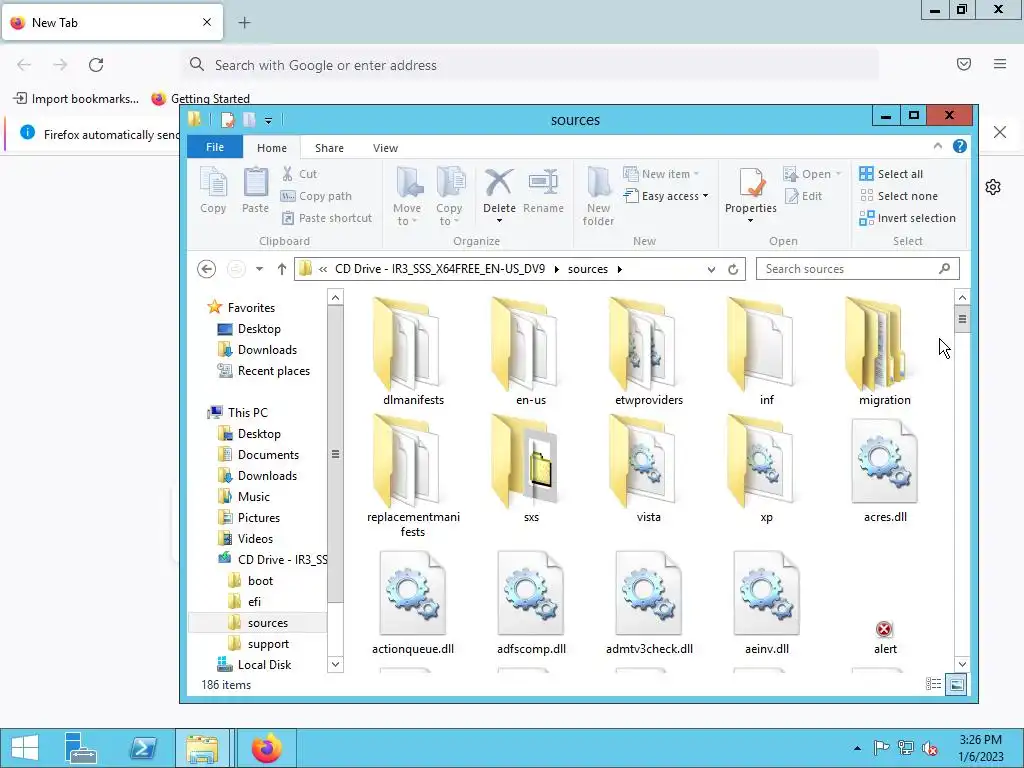1024x768 pixels.
Task: Switch to details view layout icon
Action: click(x=933, y=684)
